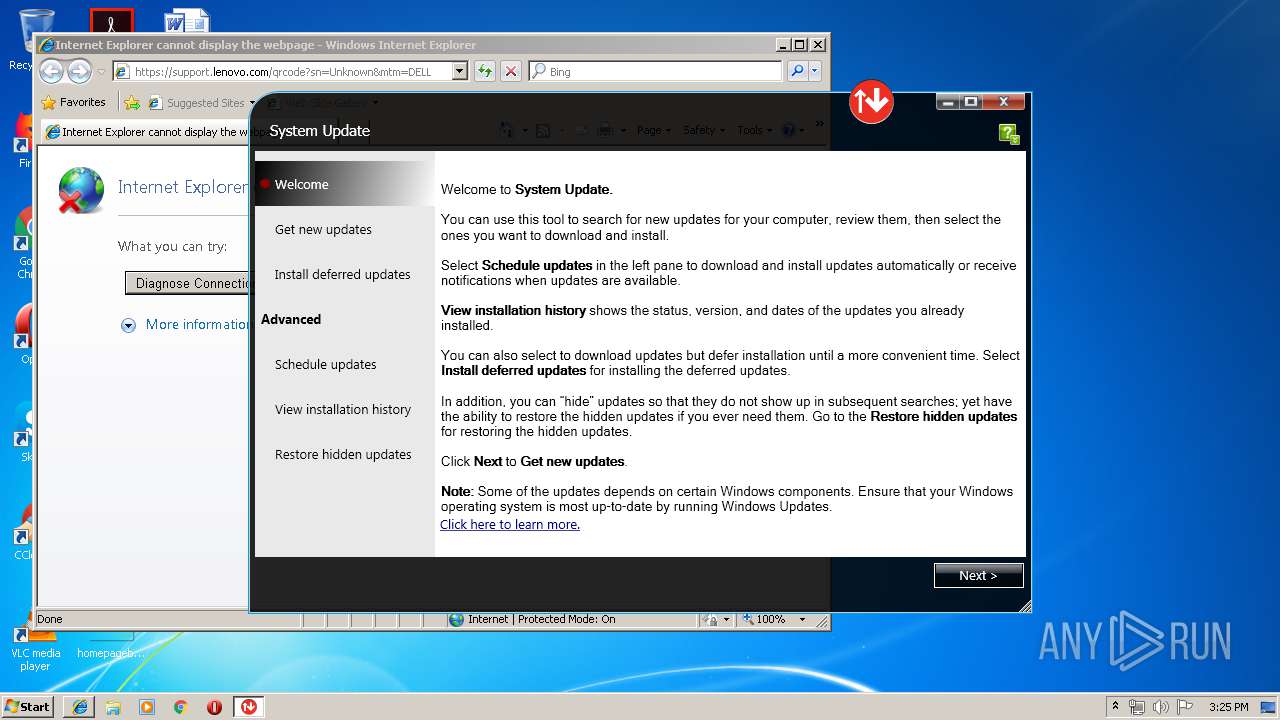Switch to System Update taskbar button

point(248,706)
